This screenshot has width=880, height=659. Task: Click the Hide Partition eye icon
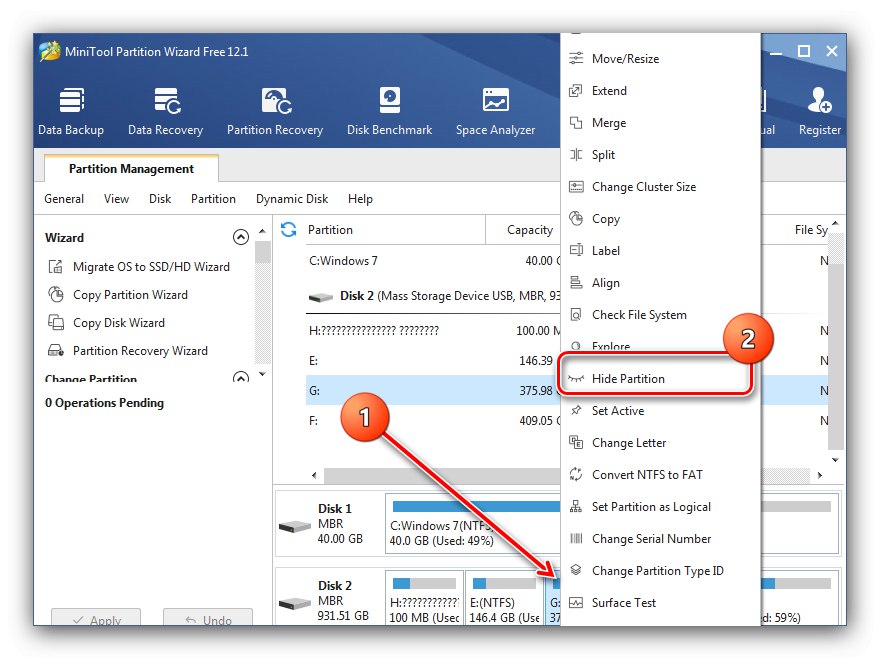(576, 378)
